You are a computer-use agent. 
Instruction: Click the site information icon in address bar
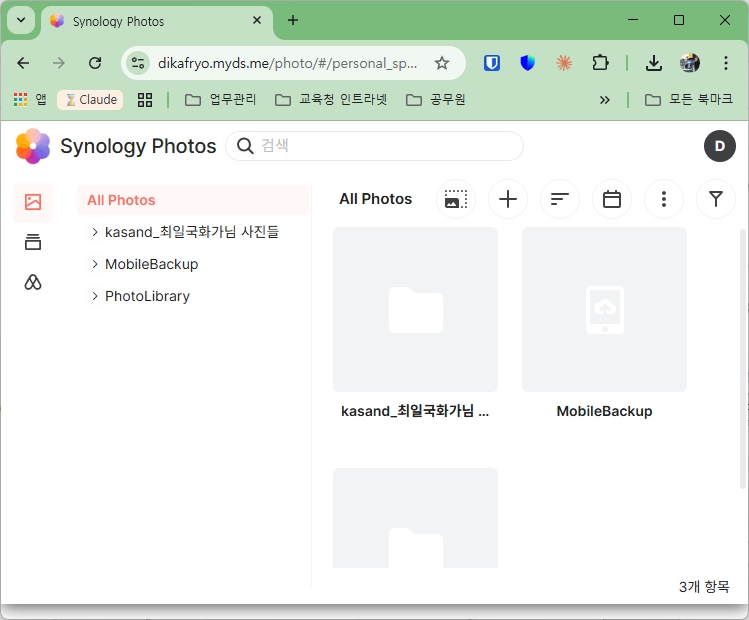tap(138, 63)
